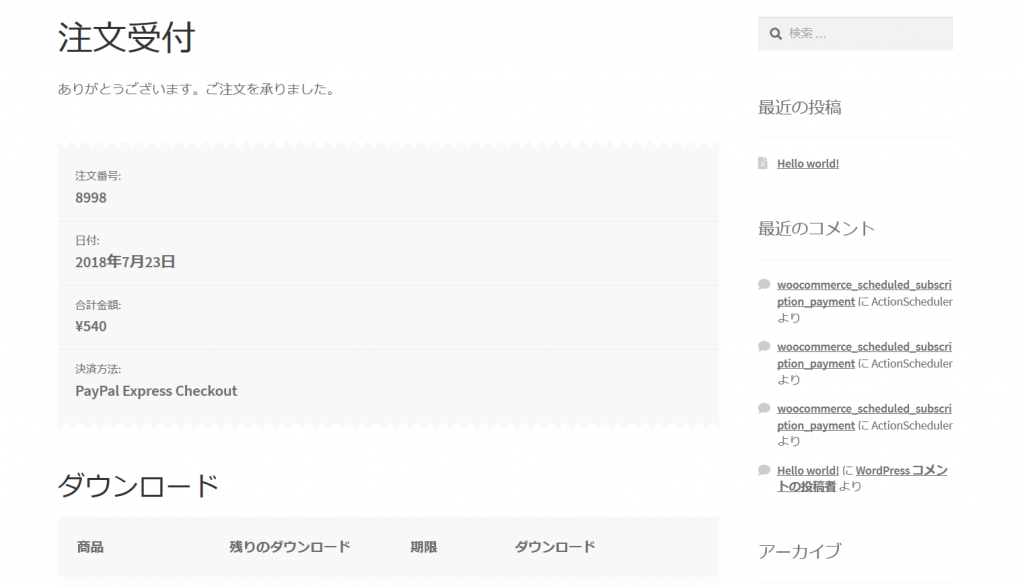The width and height of the screenshot is (1024, 587).
Task: Click the order number 8998
Action: coord(91,198)
